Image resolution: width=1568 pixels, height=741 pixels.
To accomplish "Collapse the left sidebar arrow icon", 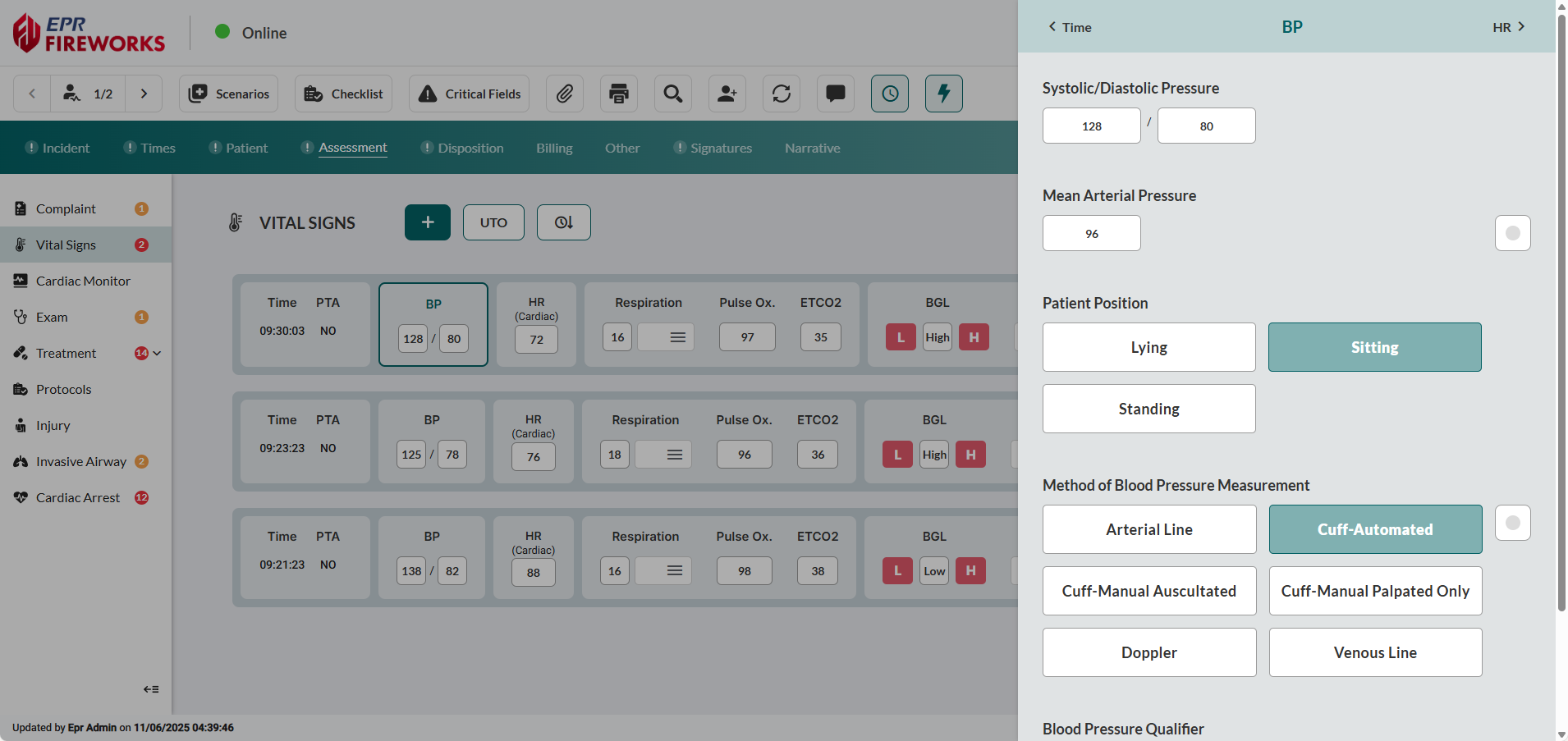I will [x=151, y=689].
